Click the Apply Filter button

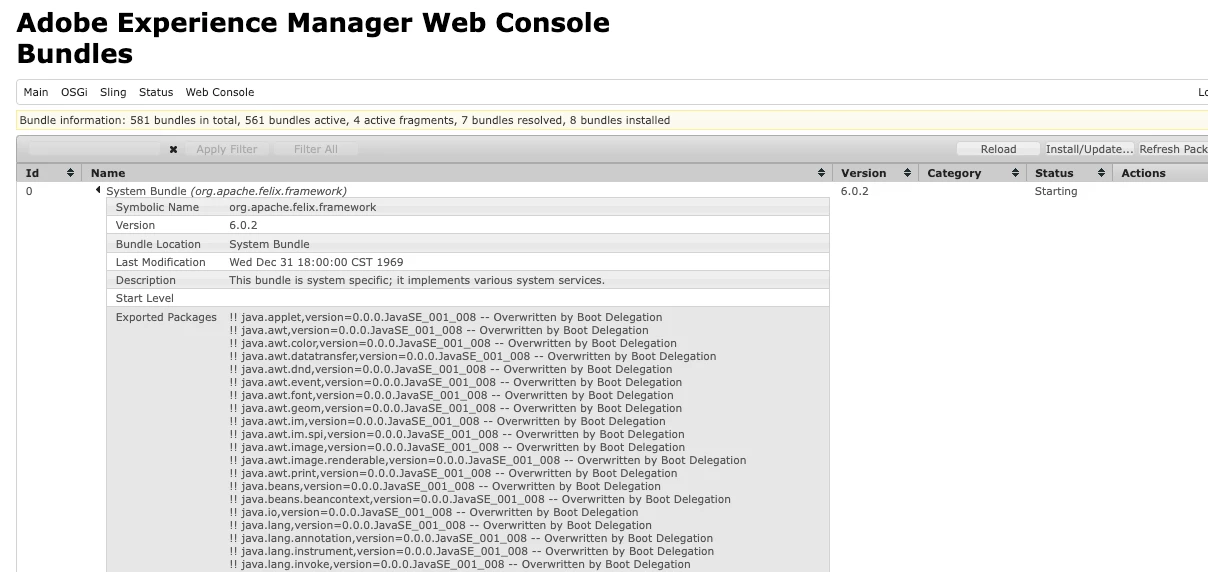tap(227, 149)
